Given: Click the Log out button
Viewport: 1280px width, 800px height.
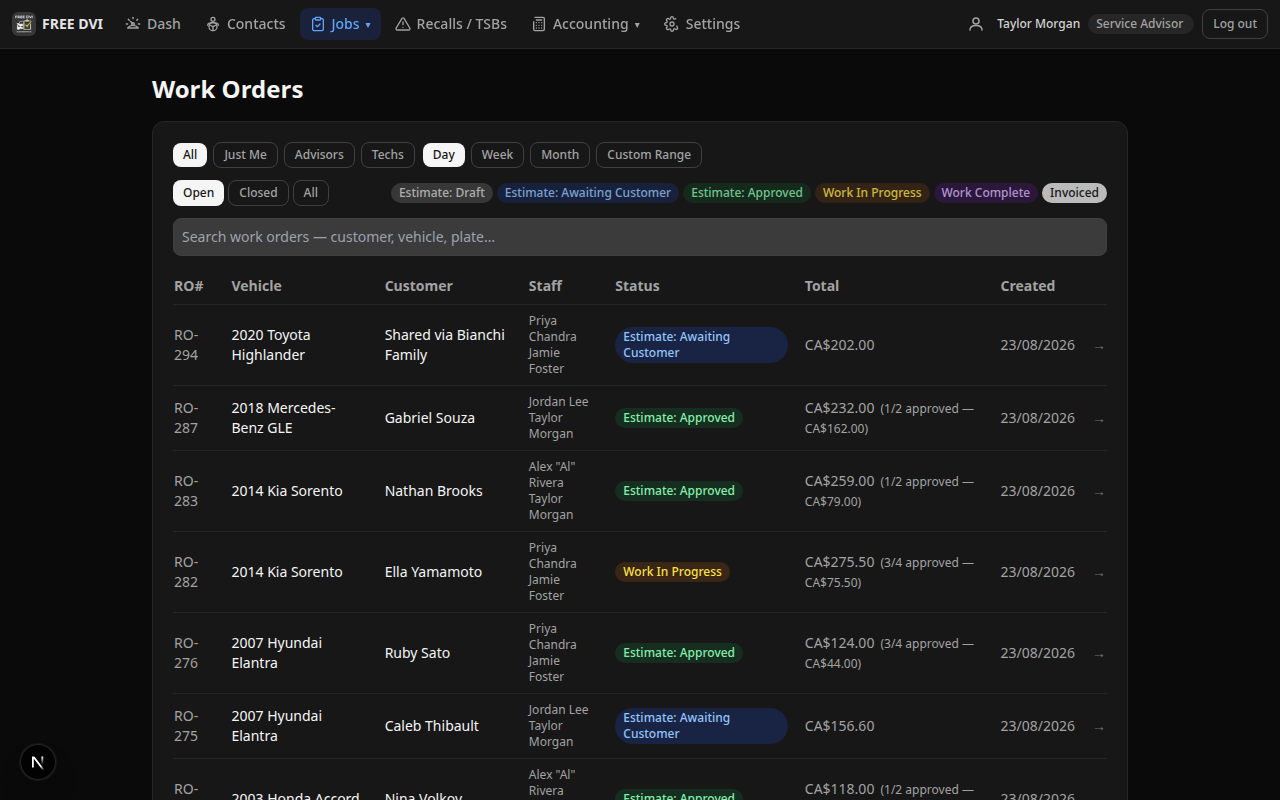Looking at the screenshot, I should pyautogui.click(x=1235, y=24).
